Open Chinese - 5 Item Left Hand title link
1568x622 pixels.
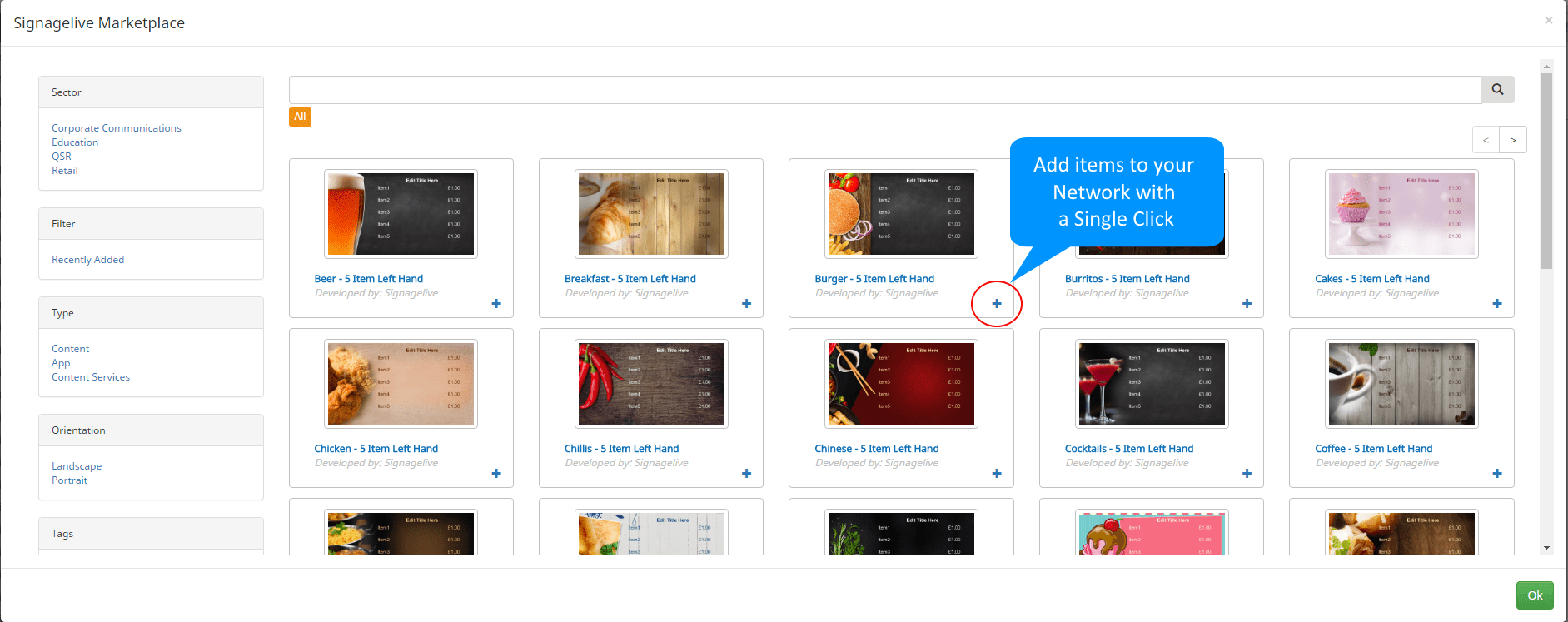tap(877, 449)
